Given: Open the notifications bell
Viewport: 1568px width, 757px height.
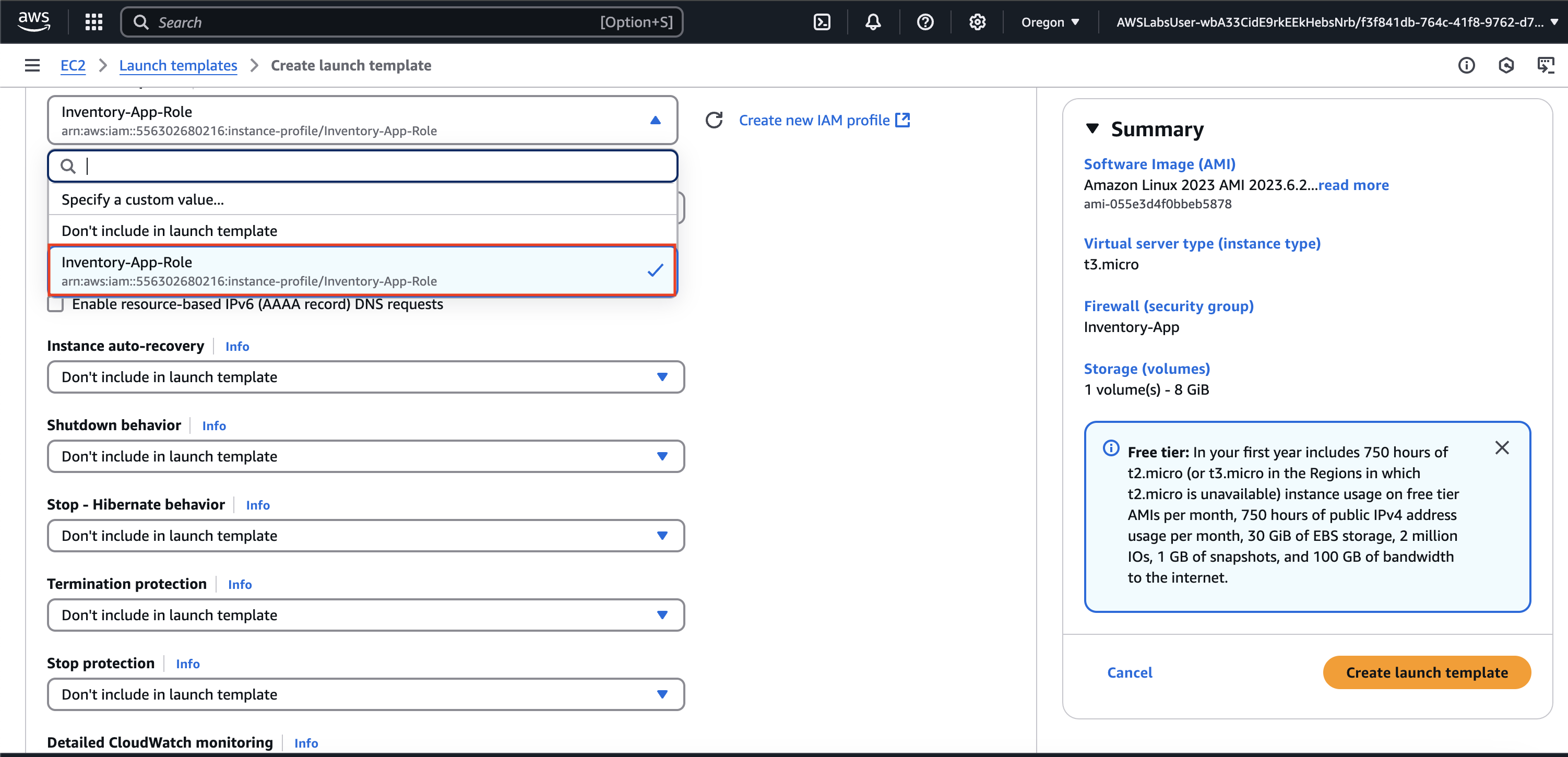Looking at the screenshot, I should (873, 22).
